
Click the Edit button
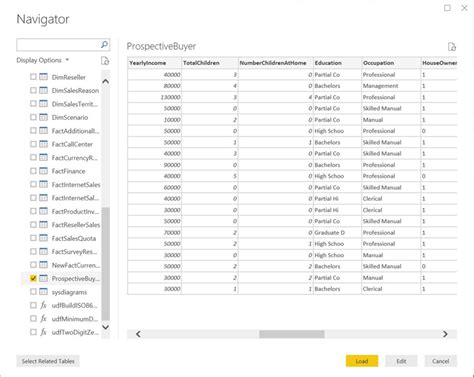401,361
